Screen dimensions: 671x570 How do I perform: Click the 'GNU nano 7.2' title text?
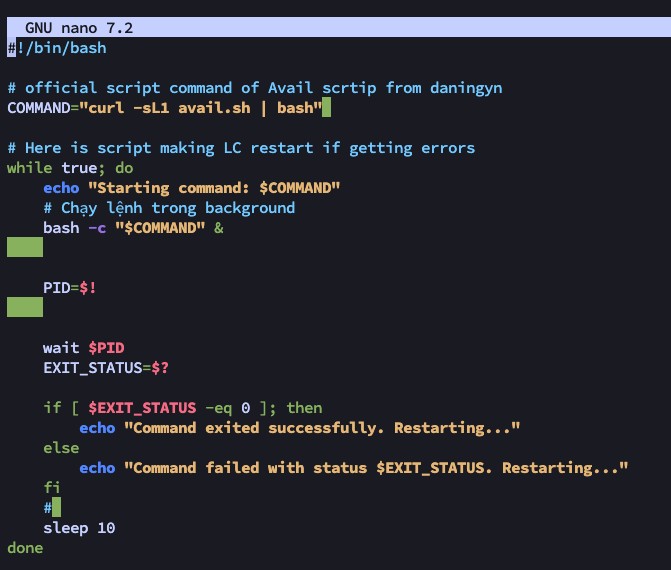coord(79,28)
